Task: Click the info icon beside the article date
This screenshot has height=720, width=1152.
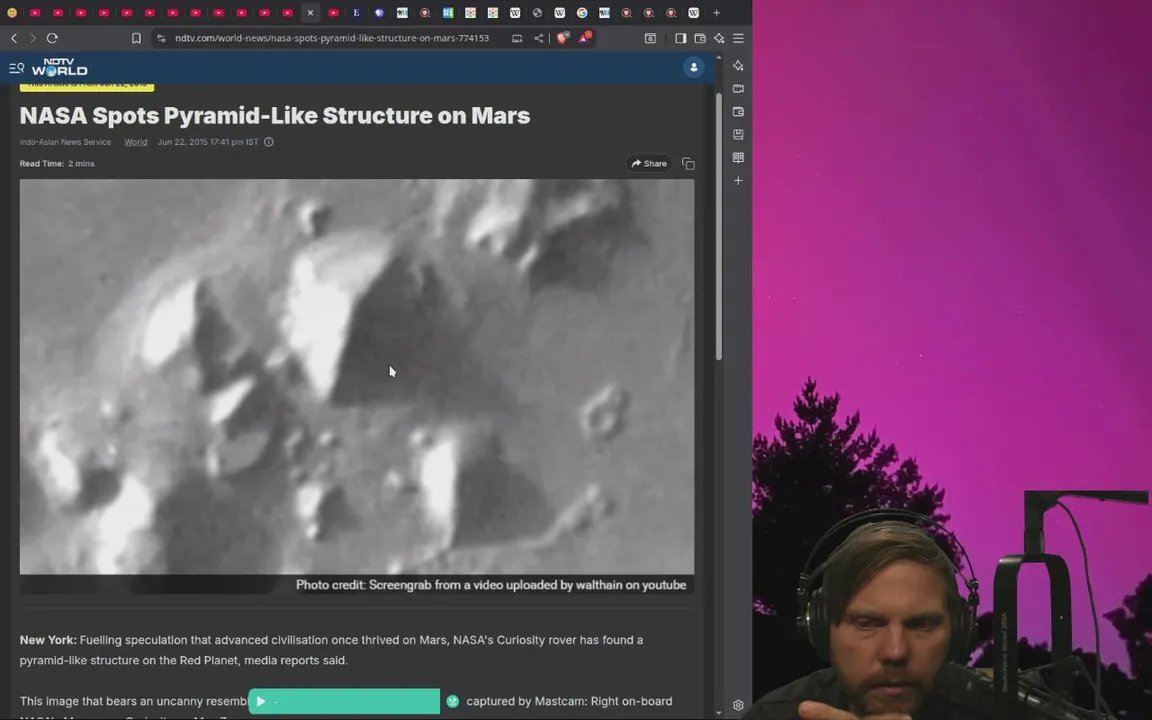Action: tap(269, 142)
